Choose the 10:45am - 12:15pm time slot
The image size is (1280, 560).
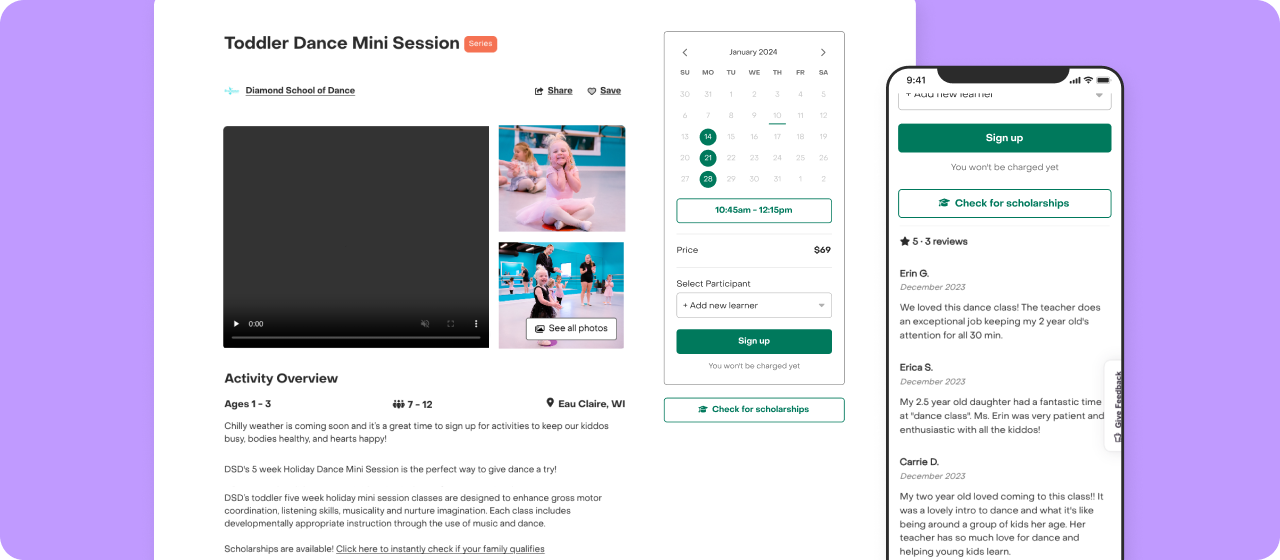[x=754, y=210]
